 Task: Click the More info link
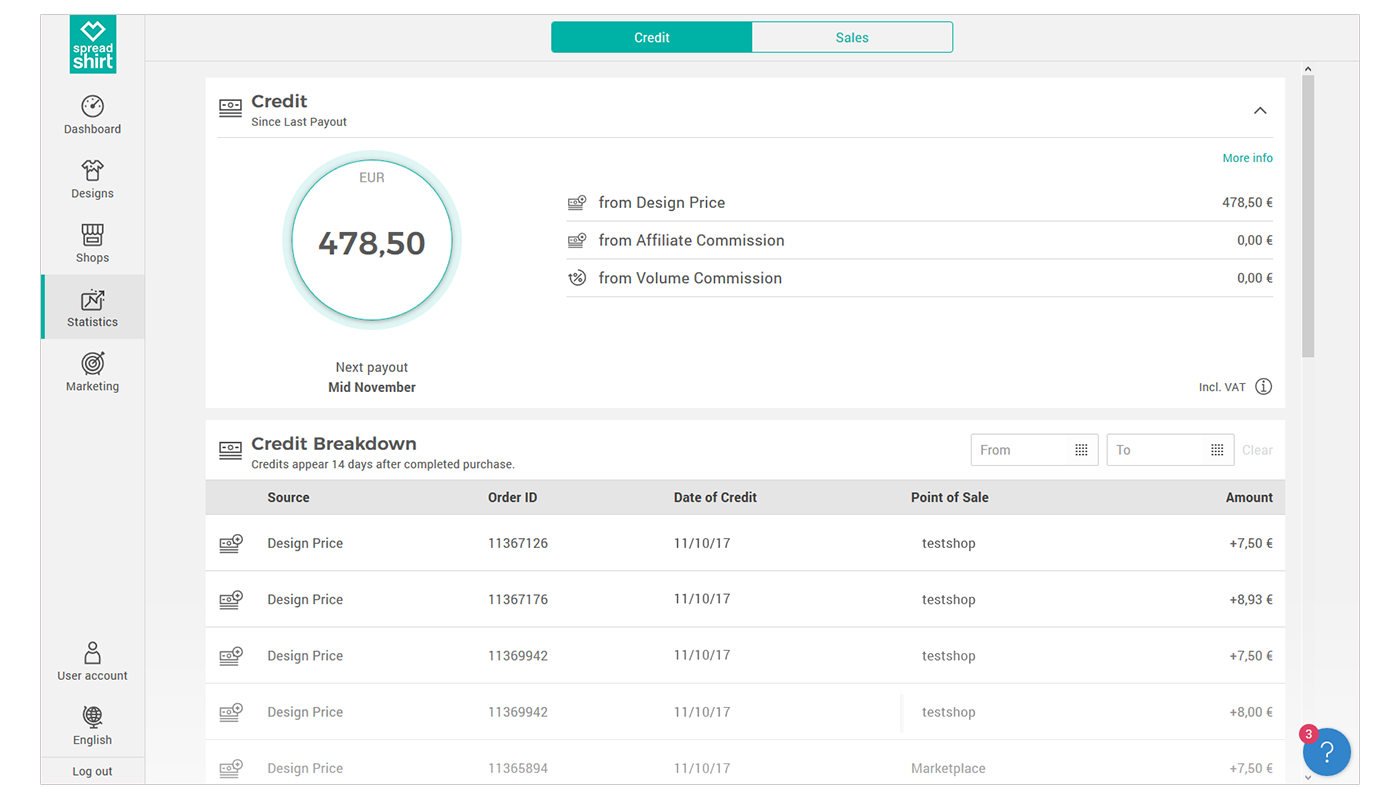(1247, 158)
